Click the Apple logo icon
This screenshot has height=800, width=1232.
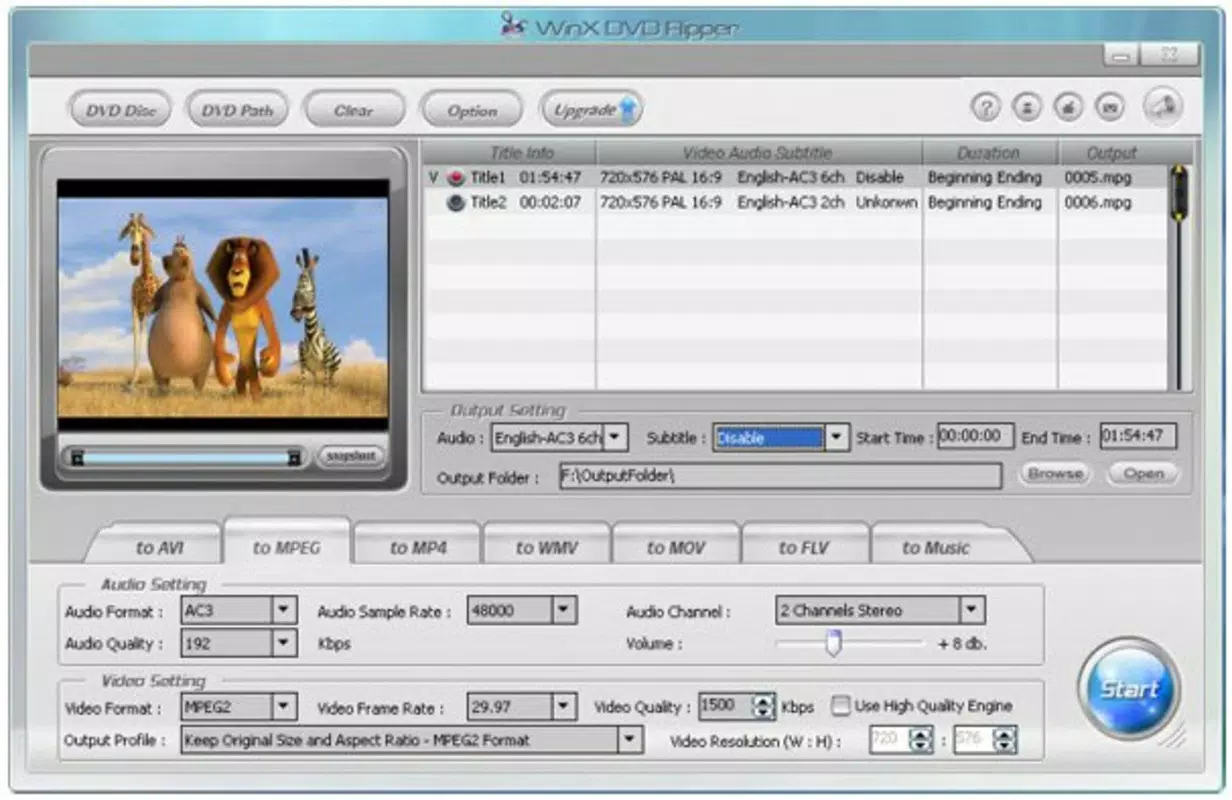click(1067, 107)
